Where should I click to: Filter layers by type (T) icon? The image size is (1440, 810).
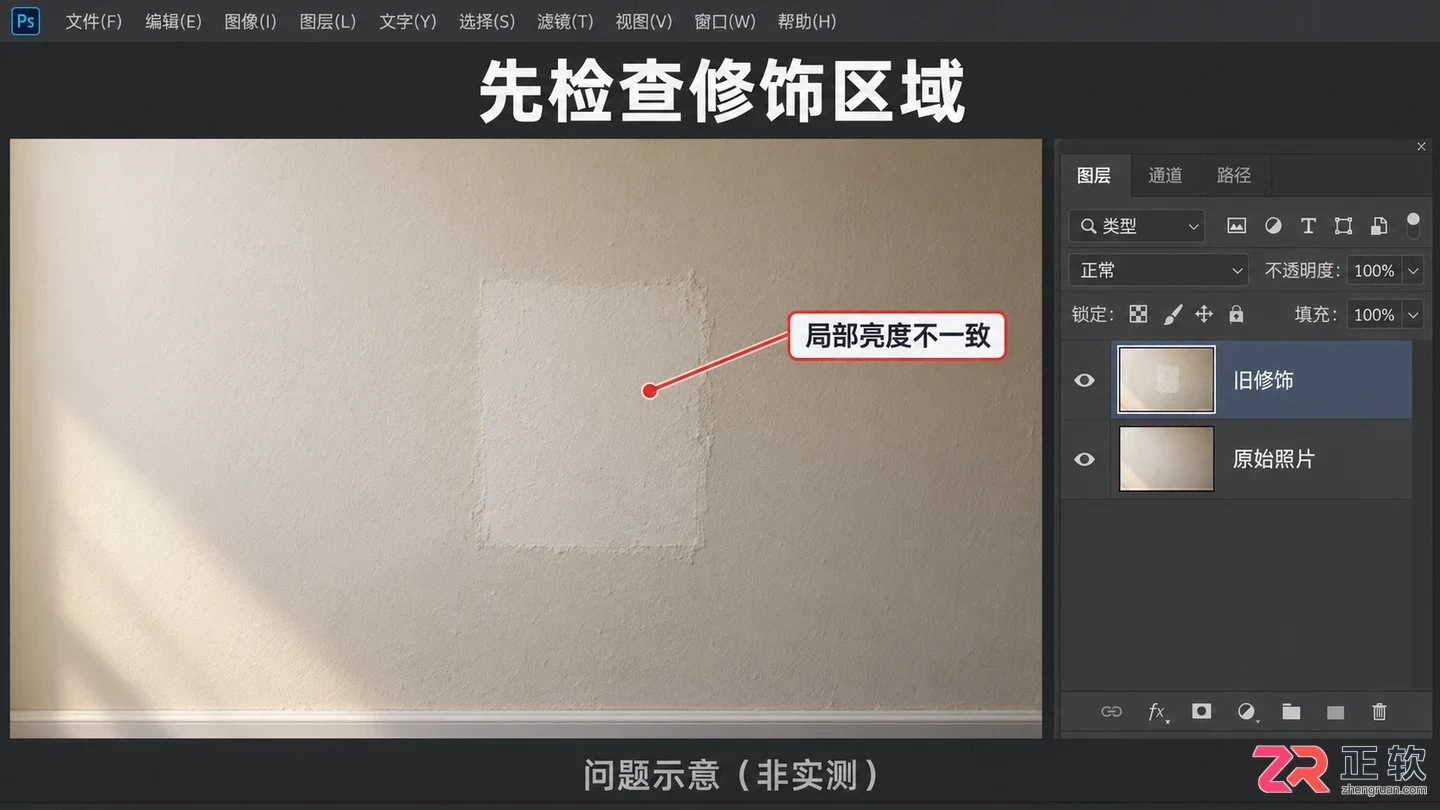(1308, 226)
